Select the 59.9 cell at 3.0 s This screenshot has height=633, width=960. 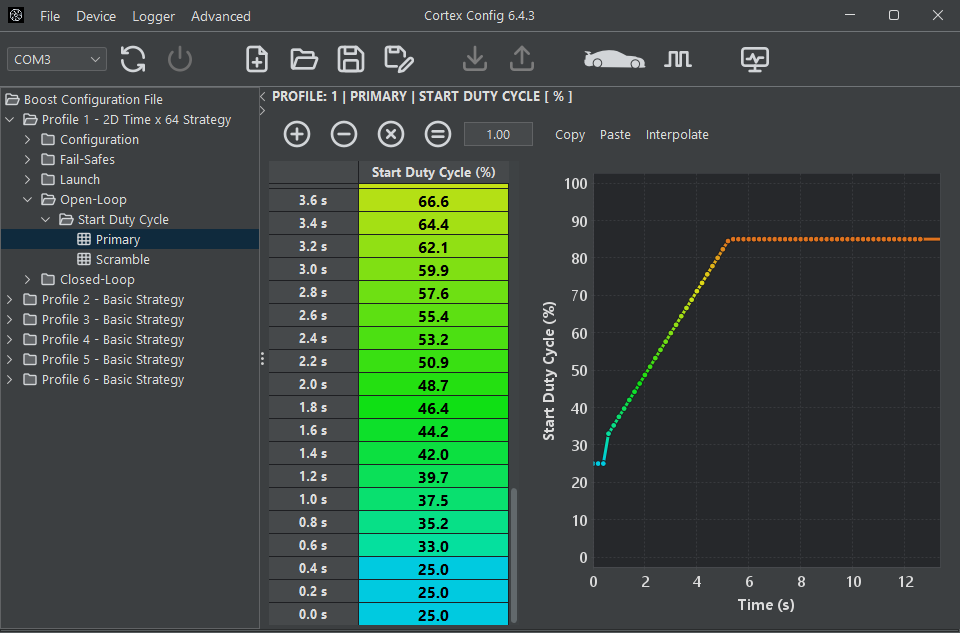(x=433, y=270)
